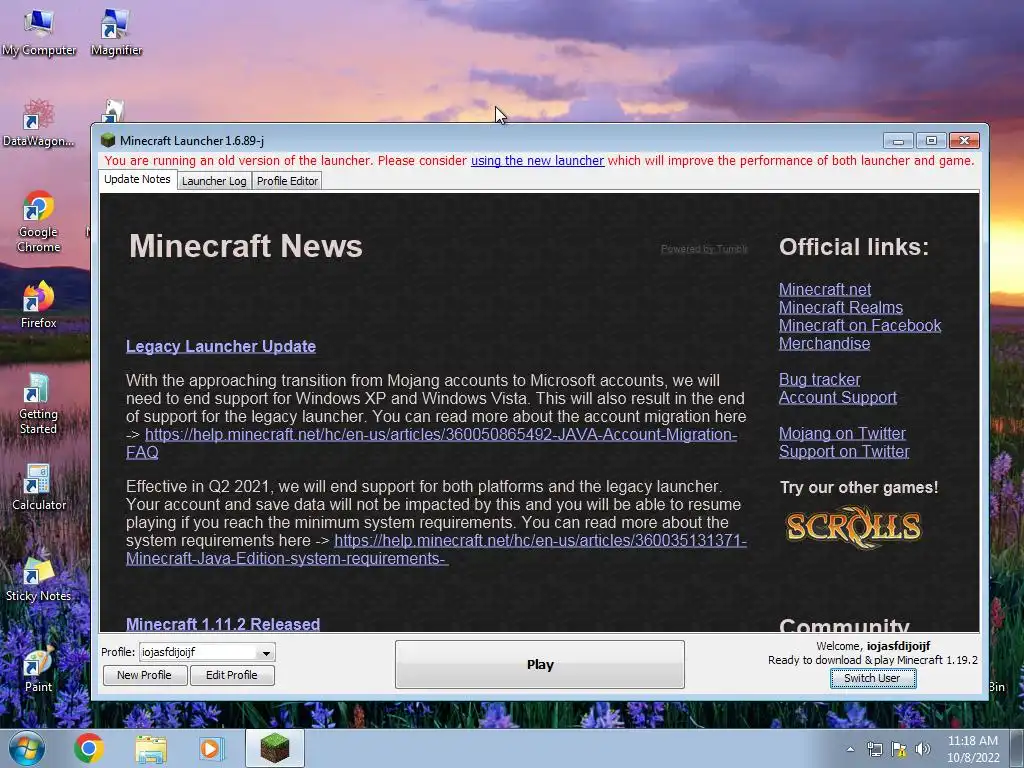Minimize the Minecraft Launcher window
The image size is (1024, 768).
tap(899, 140)
